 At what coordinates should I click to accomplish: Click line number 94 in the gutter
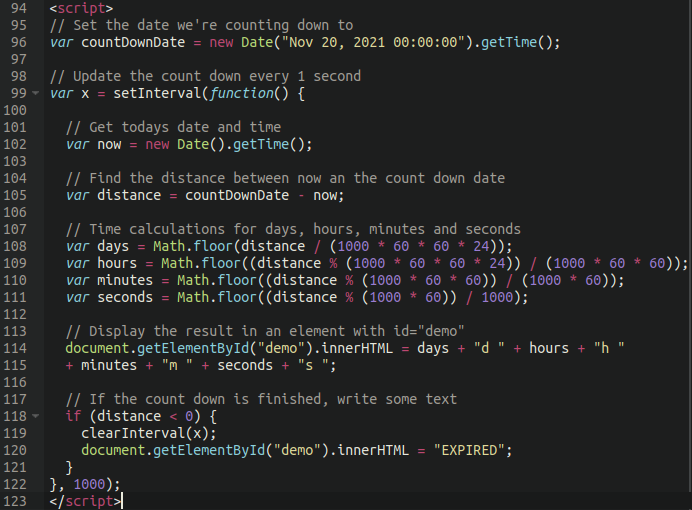click(16, 9)
